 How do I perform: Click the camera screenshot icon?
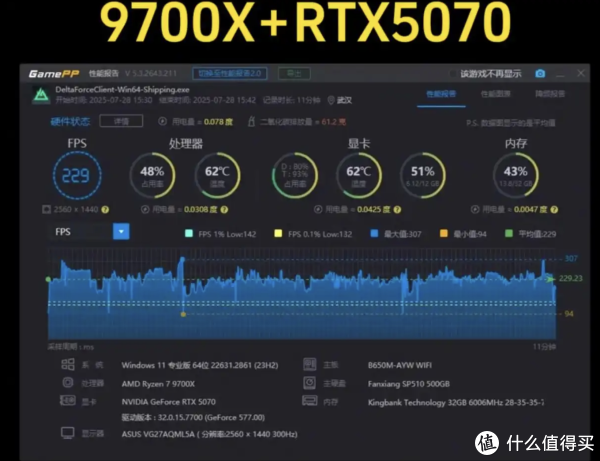[540, 73]
